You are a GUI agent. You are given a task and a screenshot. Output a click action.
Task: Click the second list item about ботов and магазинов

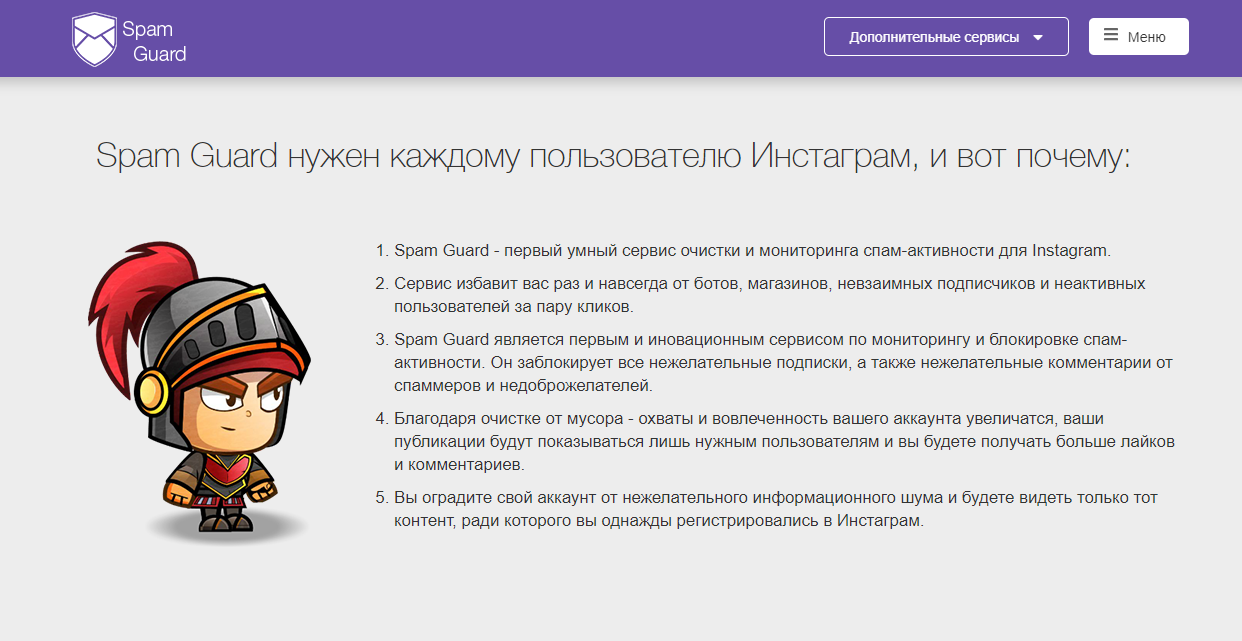coord(769,295)
